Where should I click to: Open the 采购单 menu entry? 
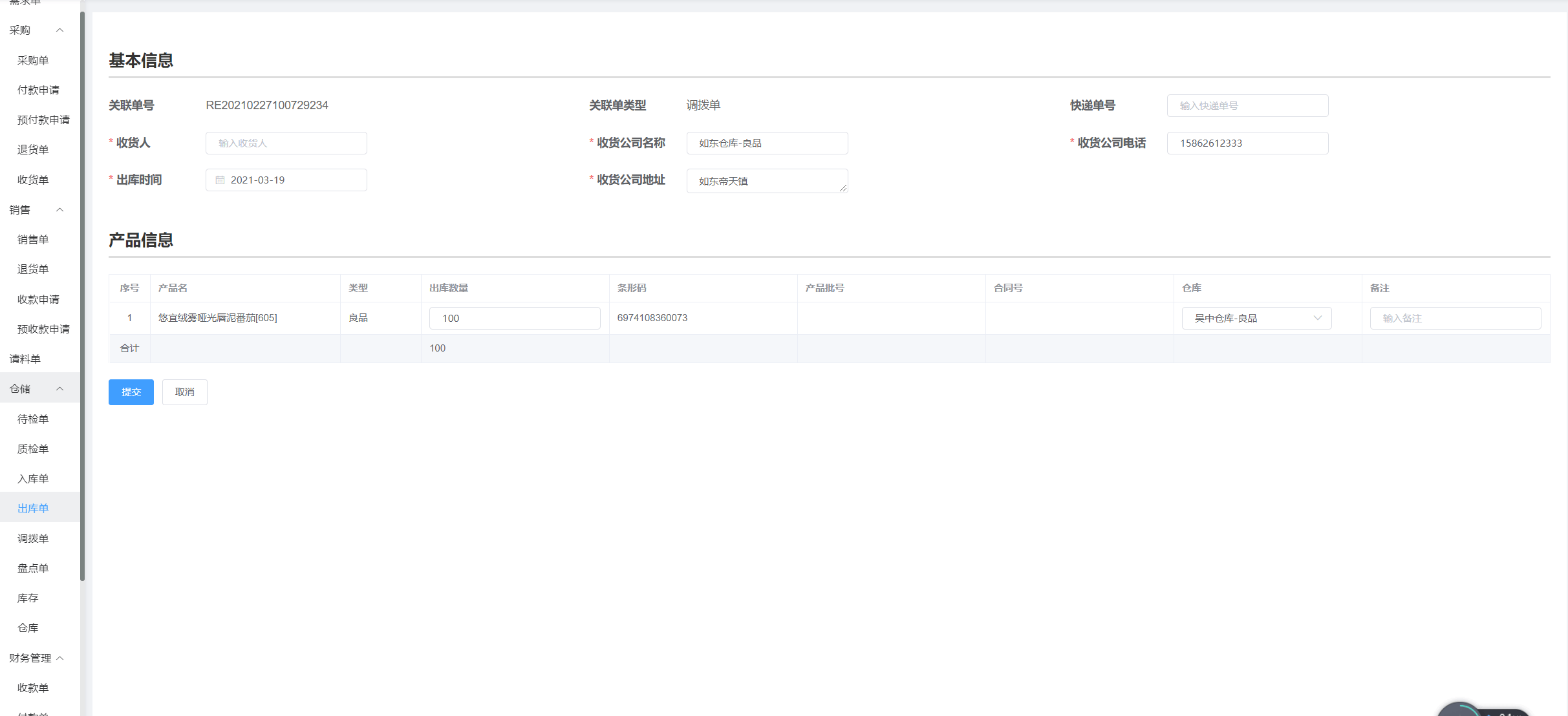point(33,61)
